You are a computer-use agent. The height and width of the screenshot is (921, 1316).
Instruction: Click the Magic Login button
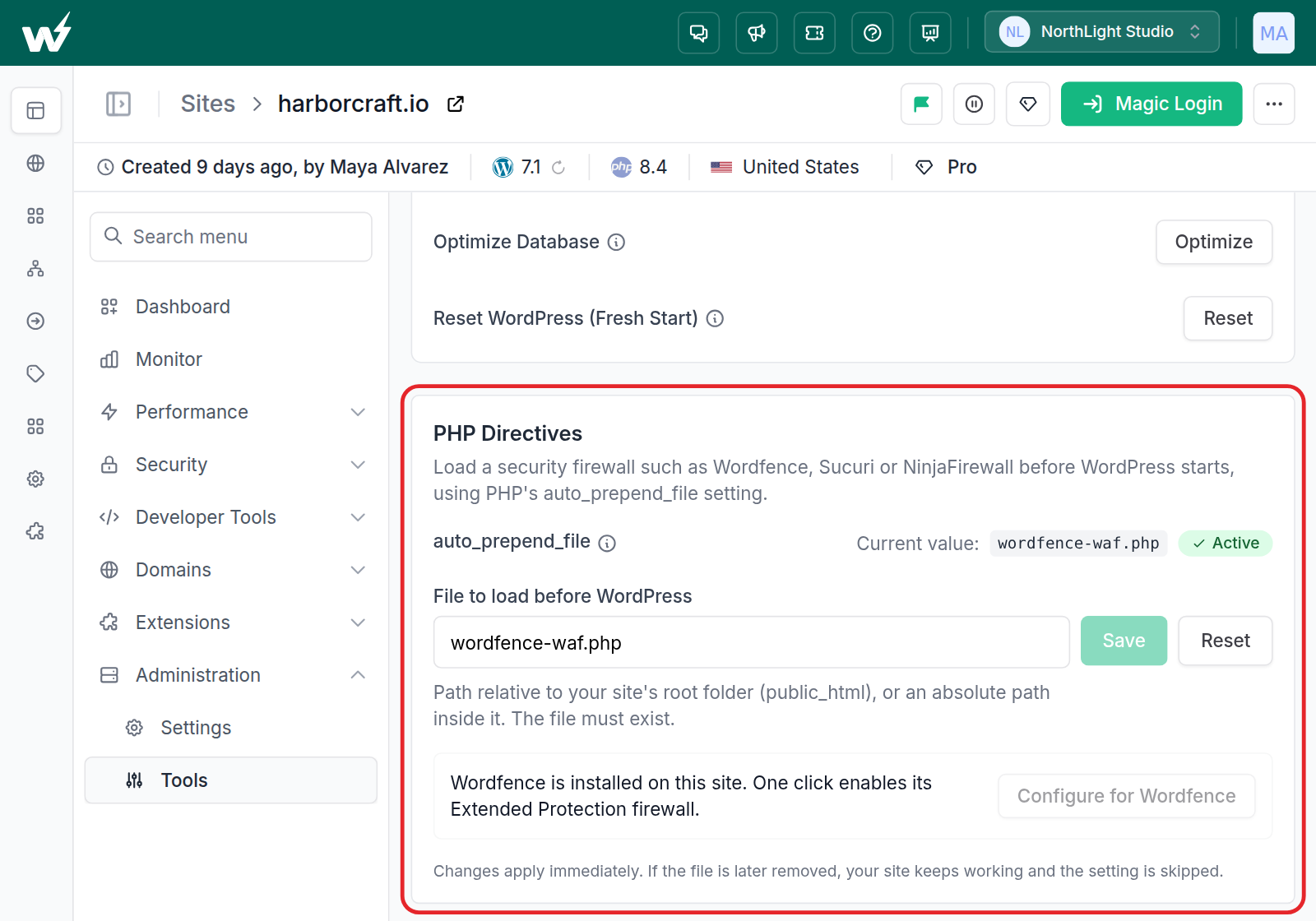(x=1151, y=104)
